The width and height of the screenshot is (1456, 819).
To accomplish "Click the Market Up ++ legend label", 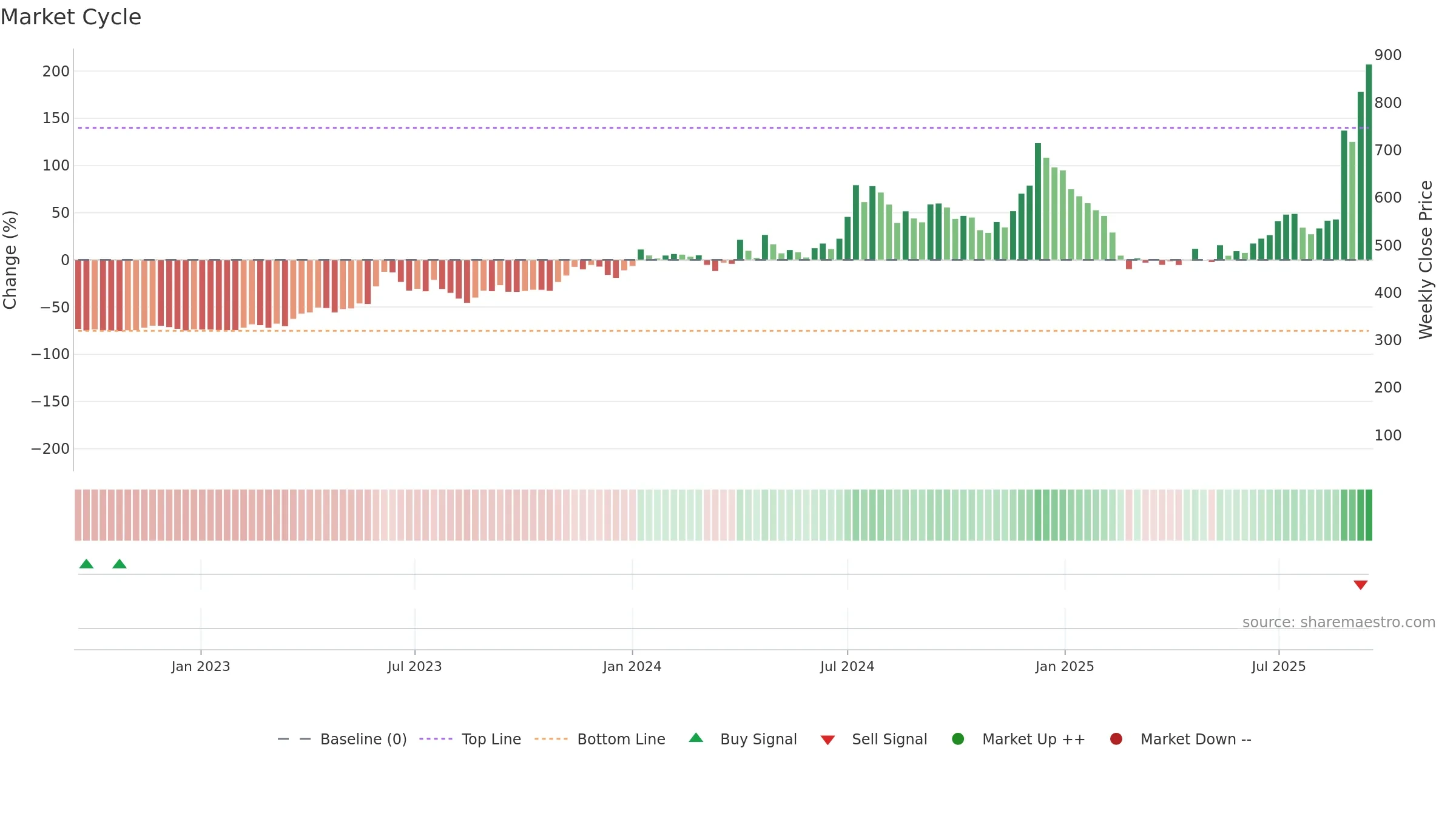I will (x=1034, y=739).
